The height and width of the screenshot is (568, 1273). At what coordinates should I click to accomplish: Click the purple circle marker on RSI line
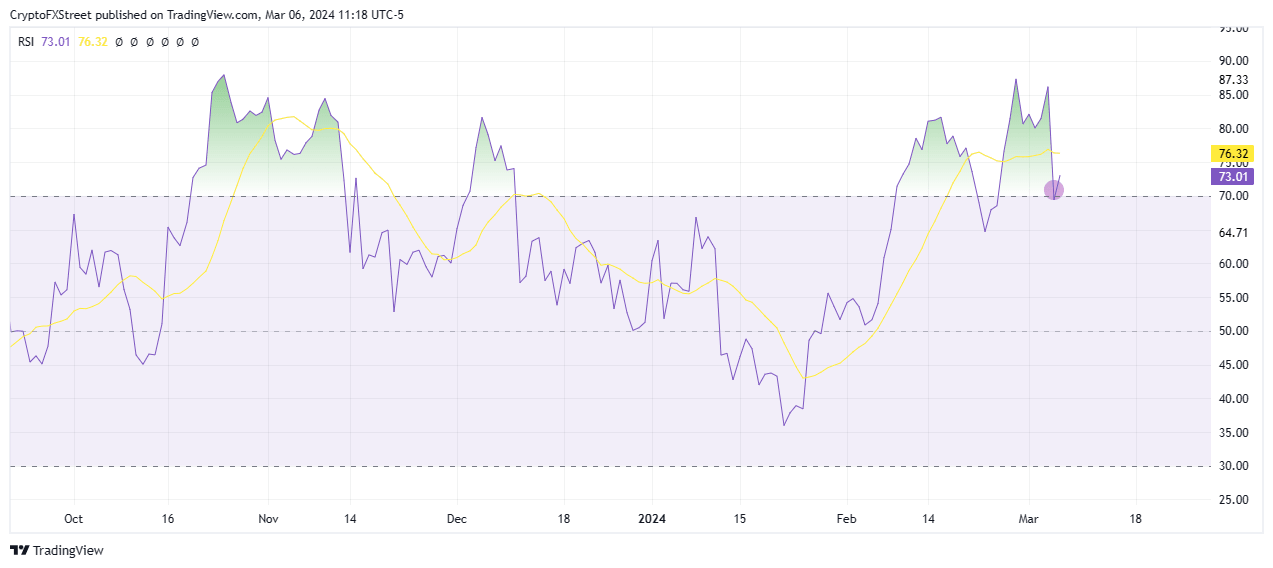click(x=1054, y=189)
